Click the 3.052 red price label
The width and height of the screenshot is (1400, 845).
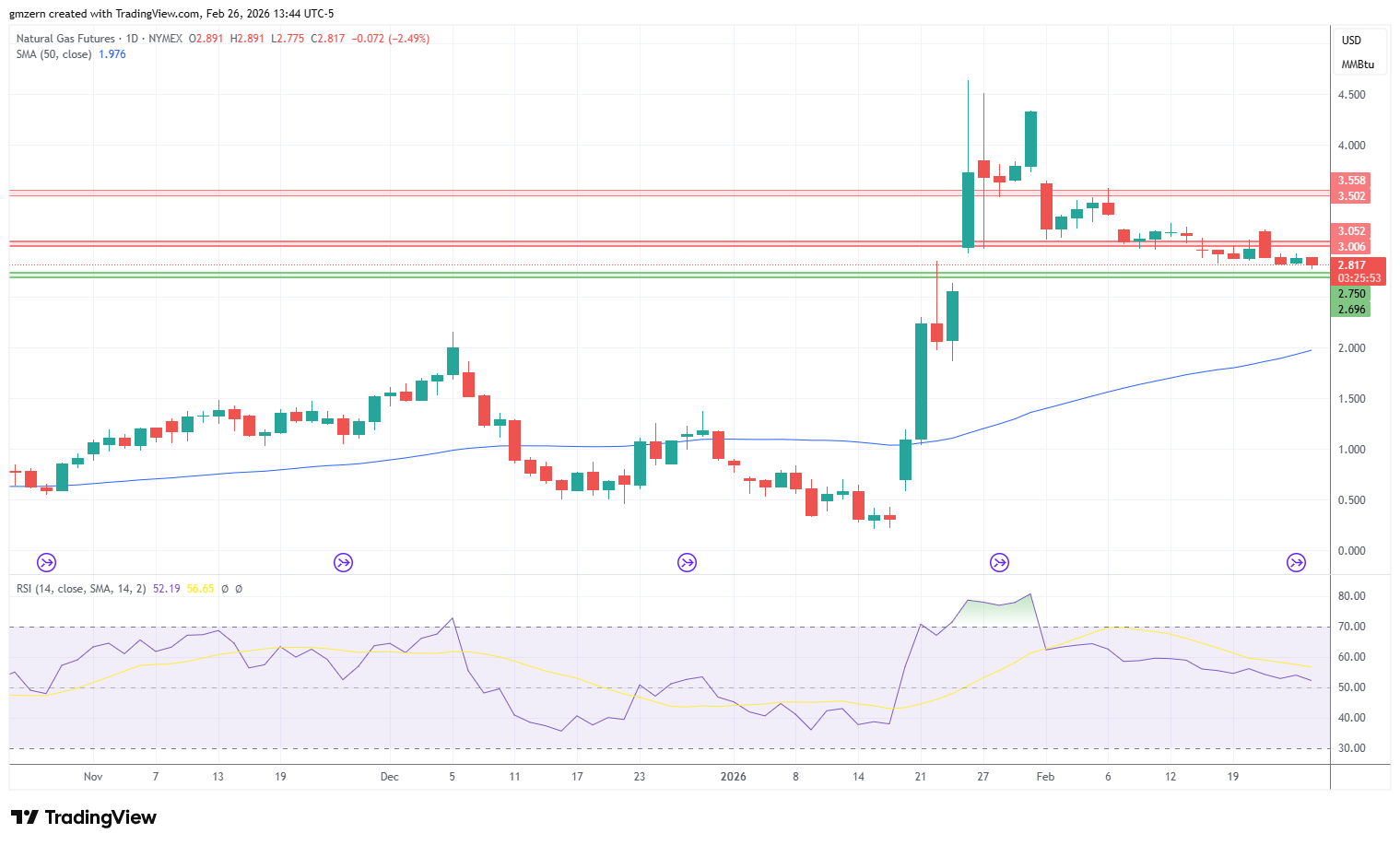pyautogui.click(x=1351, y=231)
